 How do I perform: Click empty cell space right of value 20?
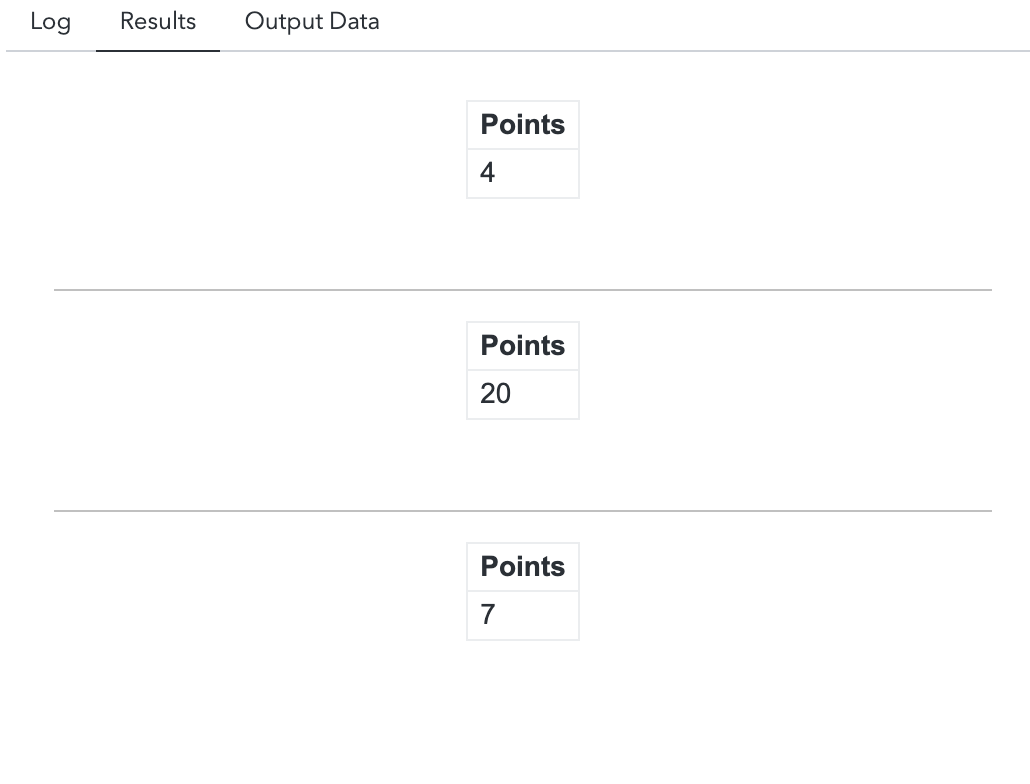tap(550, 395)
